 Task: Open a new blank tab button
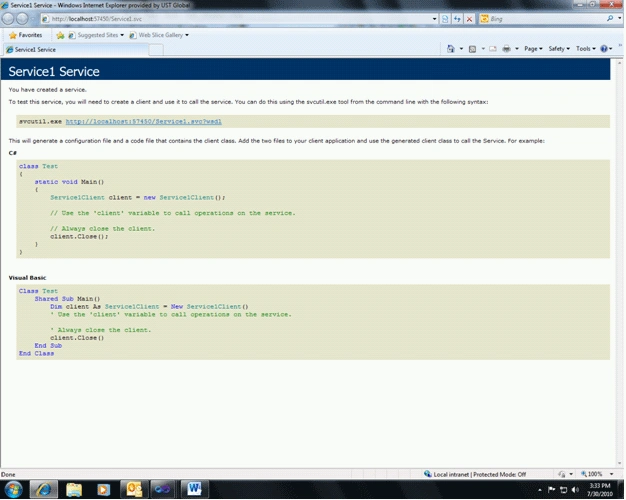tap(156, 50)
